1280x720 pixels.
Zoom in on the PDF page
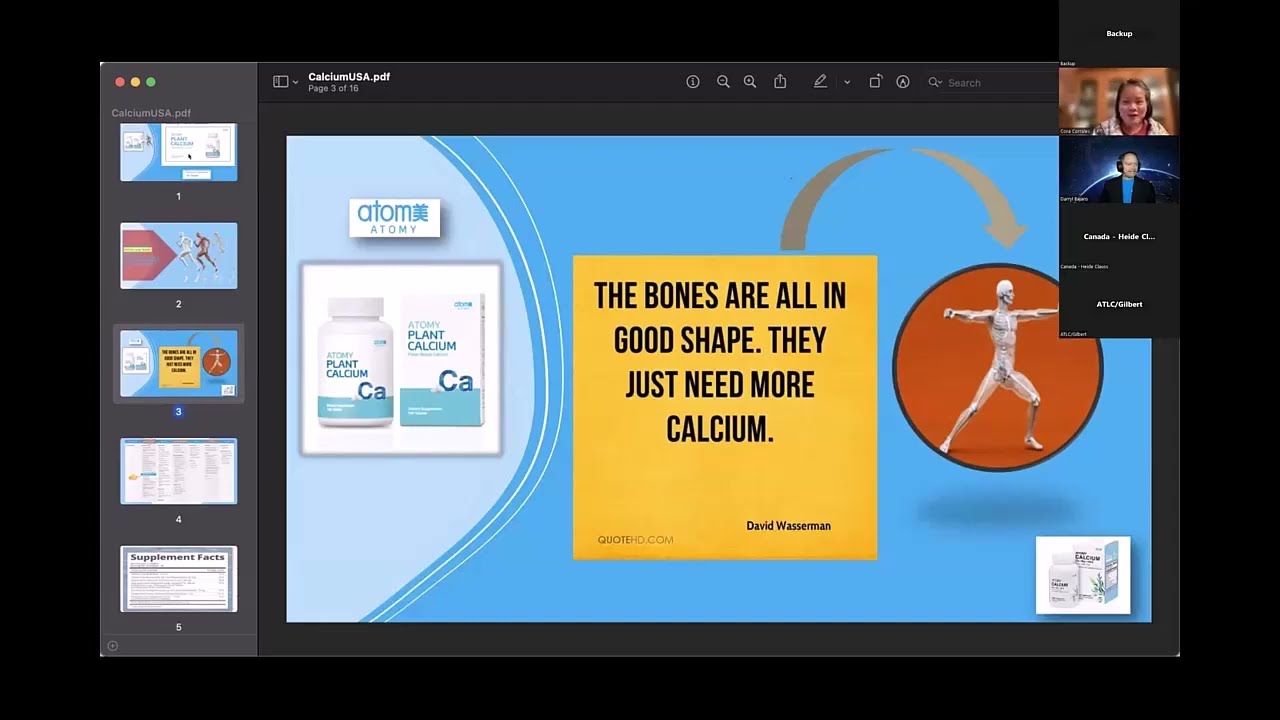pyautogui.click(x=750, y=82)
